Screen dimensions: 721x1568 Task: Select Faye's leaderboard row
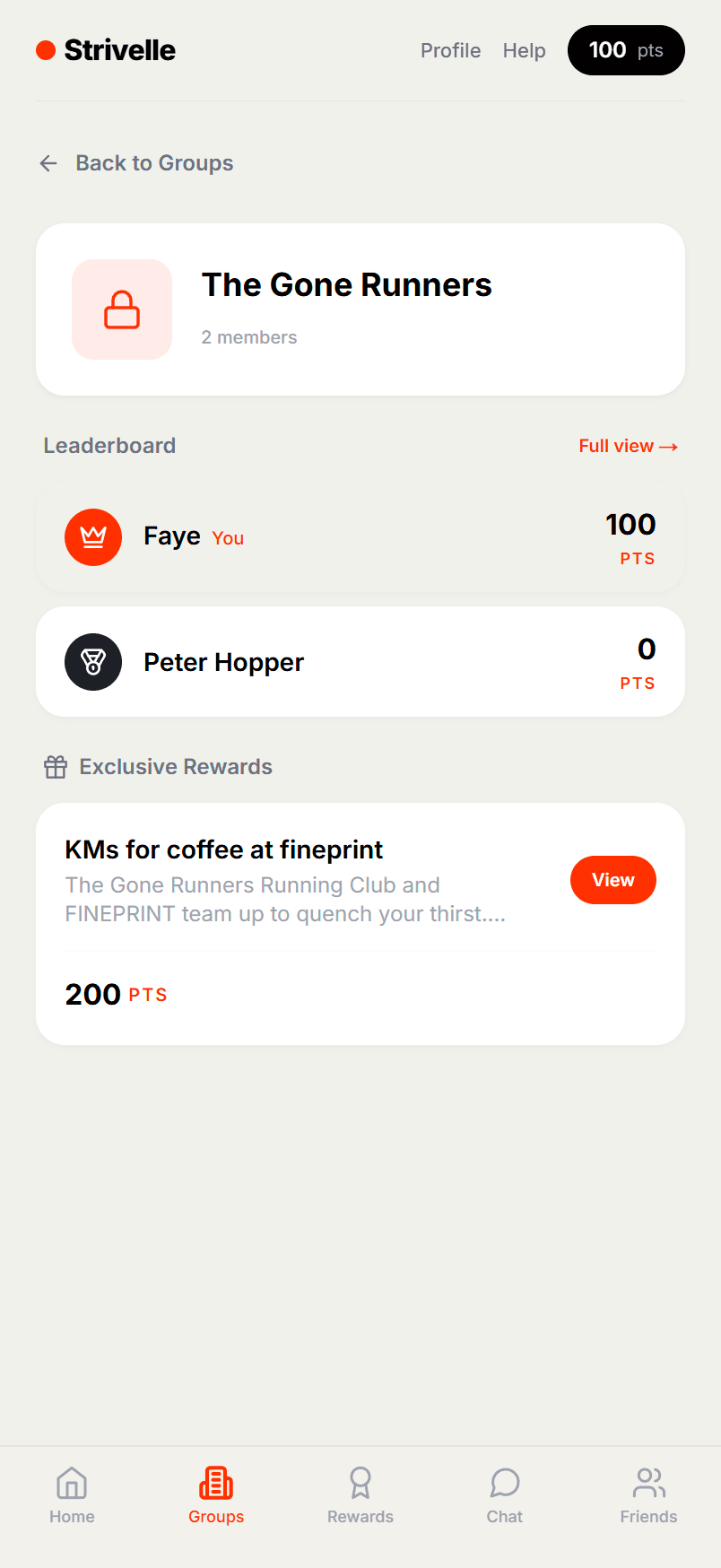(360, 537)
